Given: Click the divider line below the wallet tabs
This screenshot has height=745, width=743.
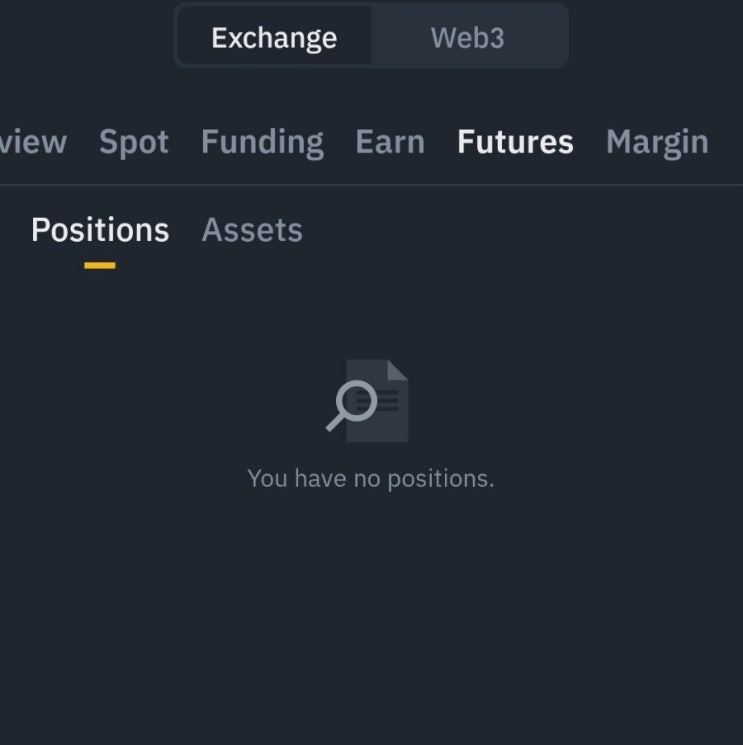Looking at the screenshot, I should 371,185.
